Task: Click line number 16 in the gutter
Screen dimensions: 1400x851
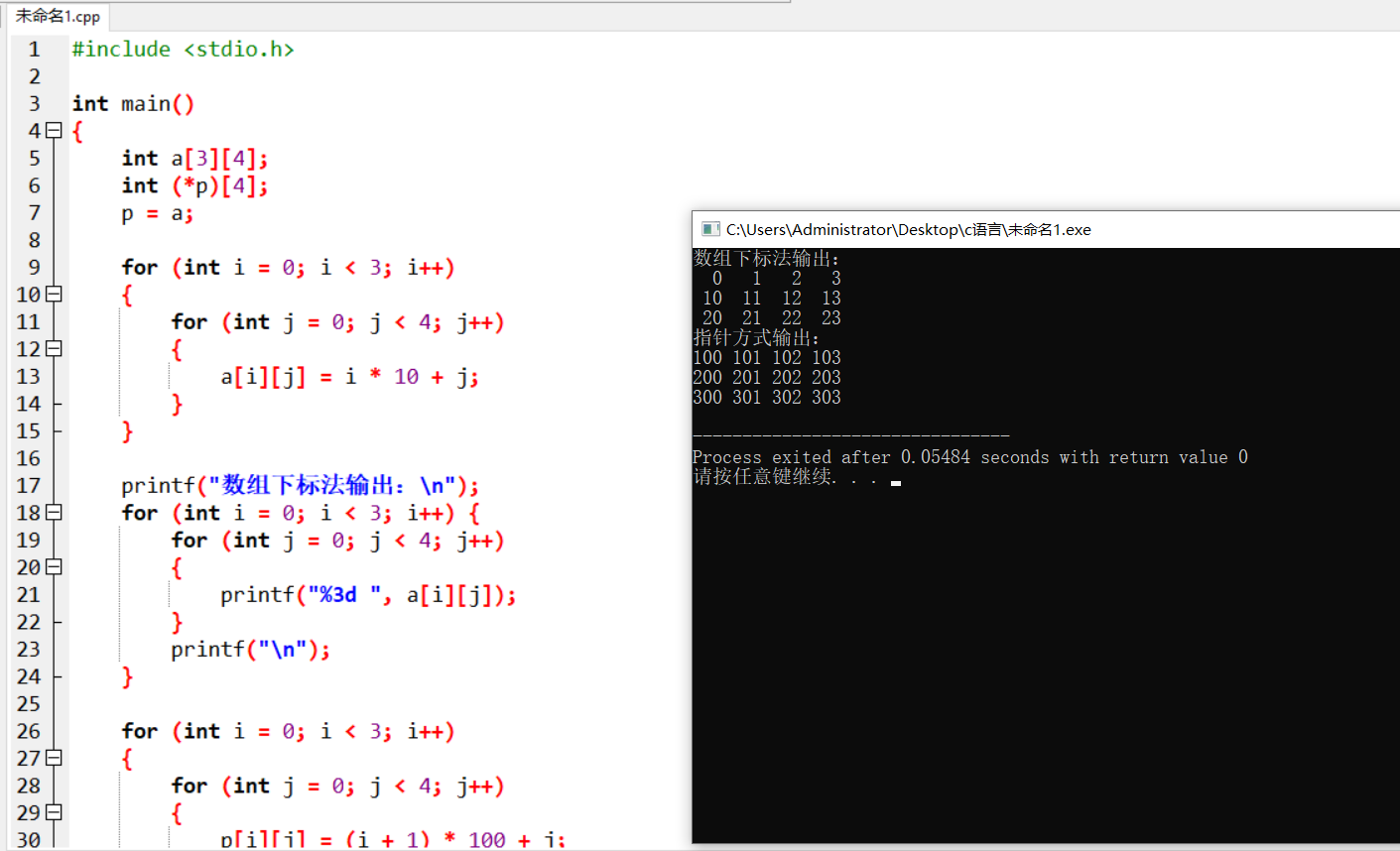Action: click(x=29, y=457)
